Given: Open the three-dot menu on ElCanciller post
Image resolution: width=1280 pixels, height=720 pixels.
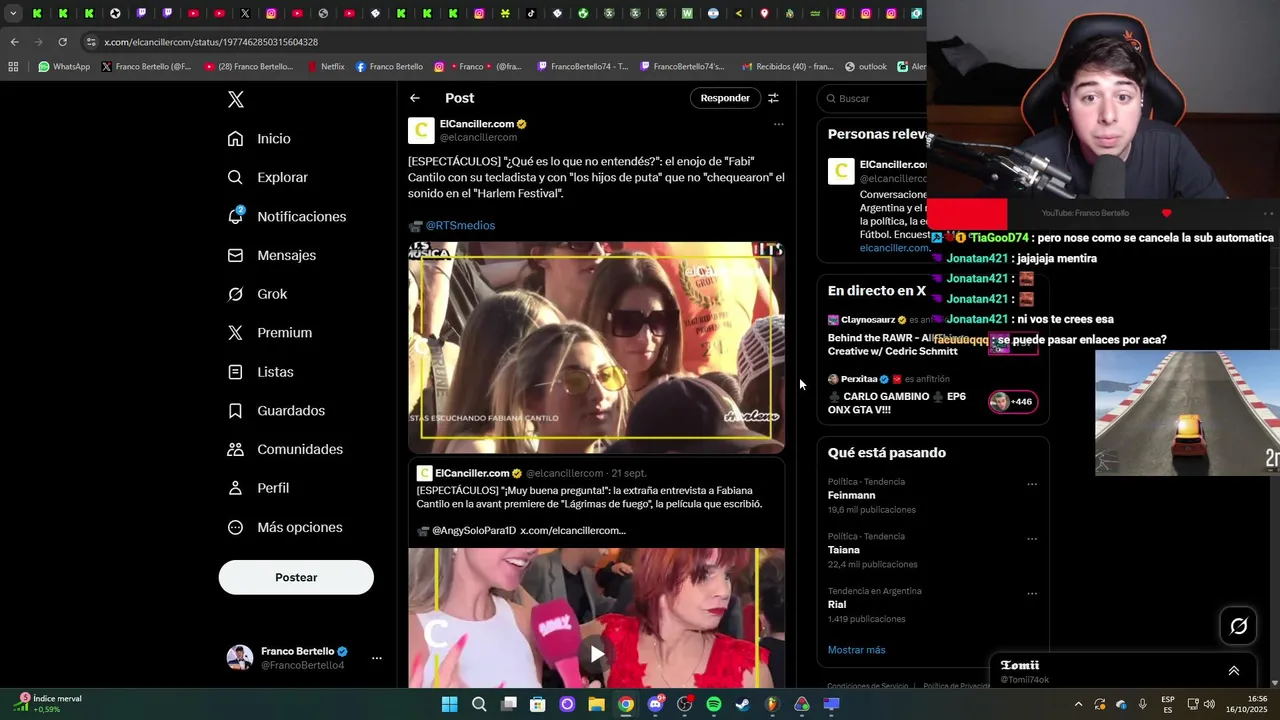Looking at the screenshot, I should (778, 125).
